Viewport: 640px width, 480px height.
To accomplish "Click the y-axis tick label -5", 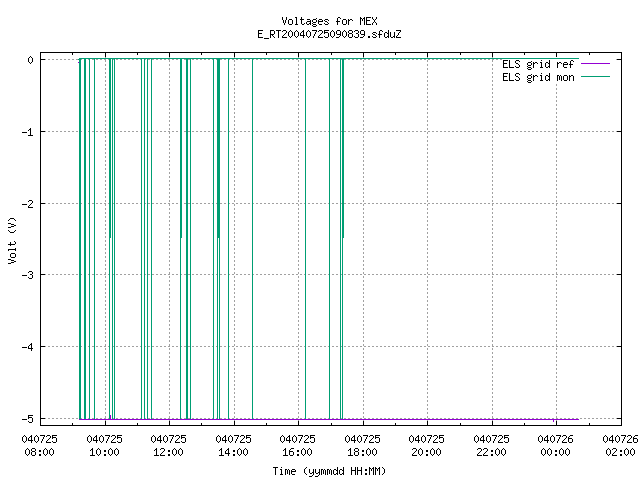I will click(27, 419).
